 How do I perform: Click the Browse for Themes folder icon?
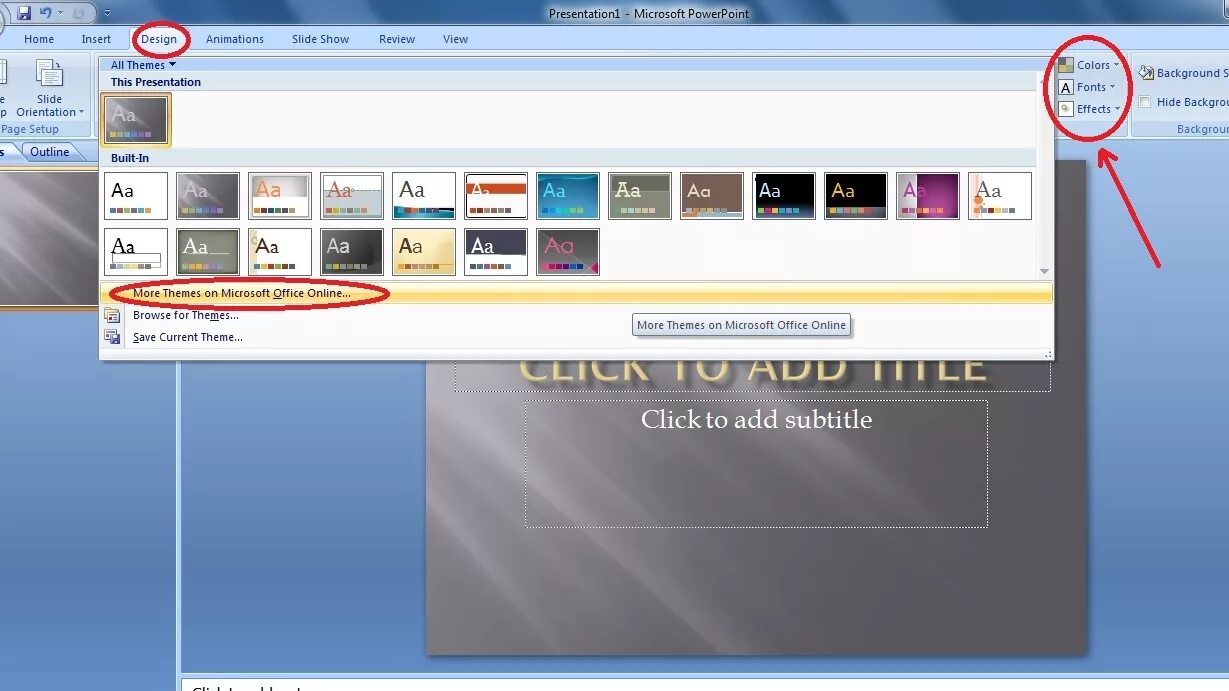pyautogui.click(x=113, y=315)
